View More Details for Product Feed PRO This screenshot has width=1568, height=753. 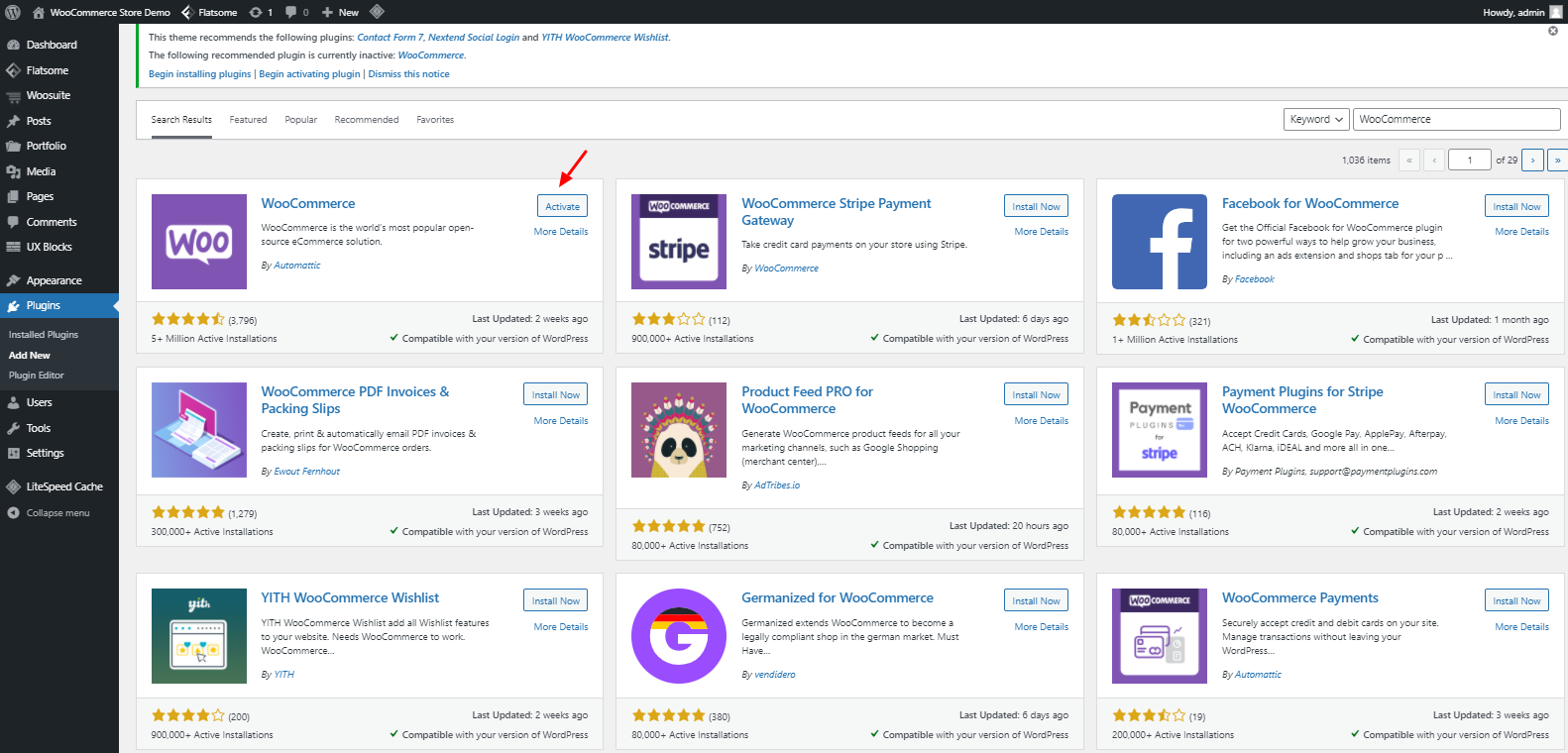point(1042,421)
